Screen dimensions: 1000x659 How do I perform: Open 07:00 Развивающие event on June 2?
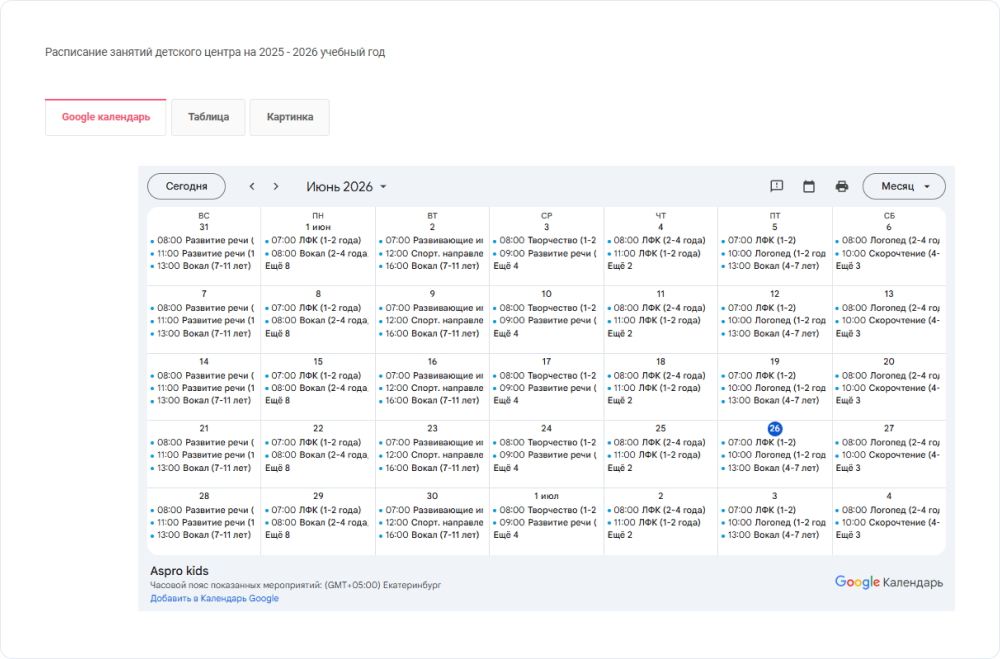pyautogui.click(x=431, y=241)
